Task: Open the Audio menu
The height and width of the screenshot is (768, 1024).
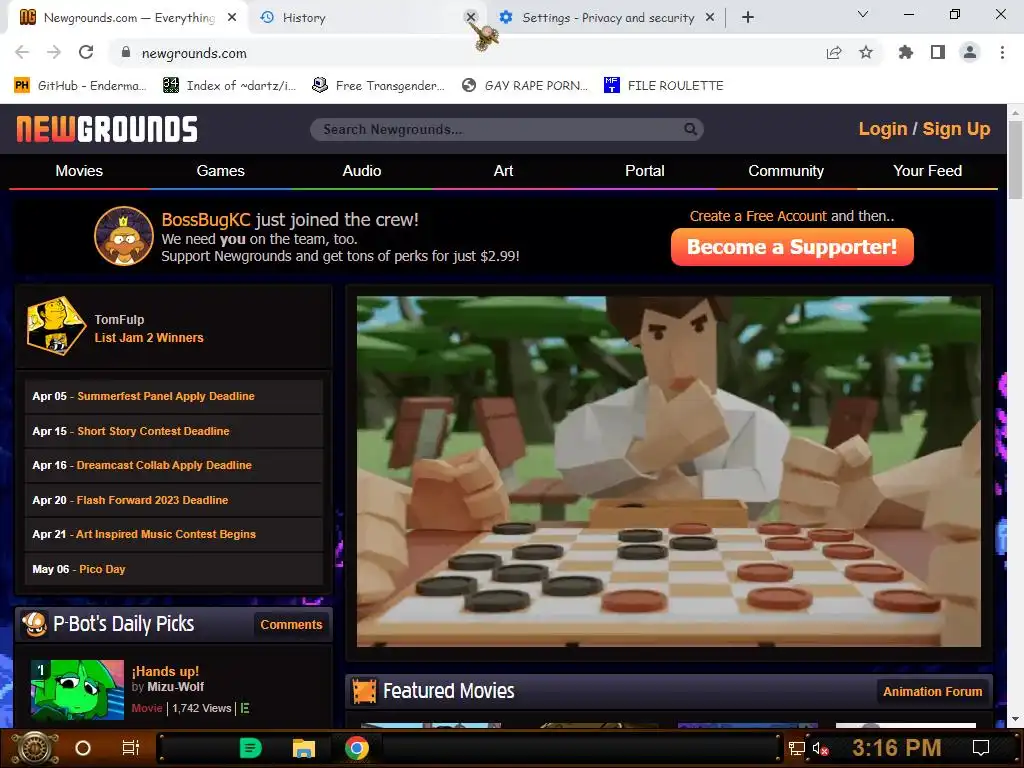Action: (x=362, y=171)
